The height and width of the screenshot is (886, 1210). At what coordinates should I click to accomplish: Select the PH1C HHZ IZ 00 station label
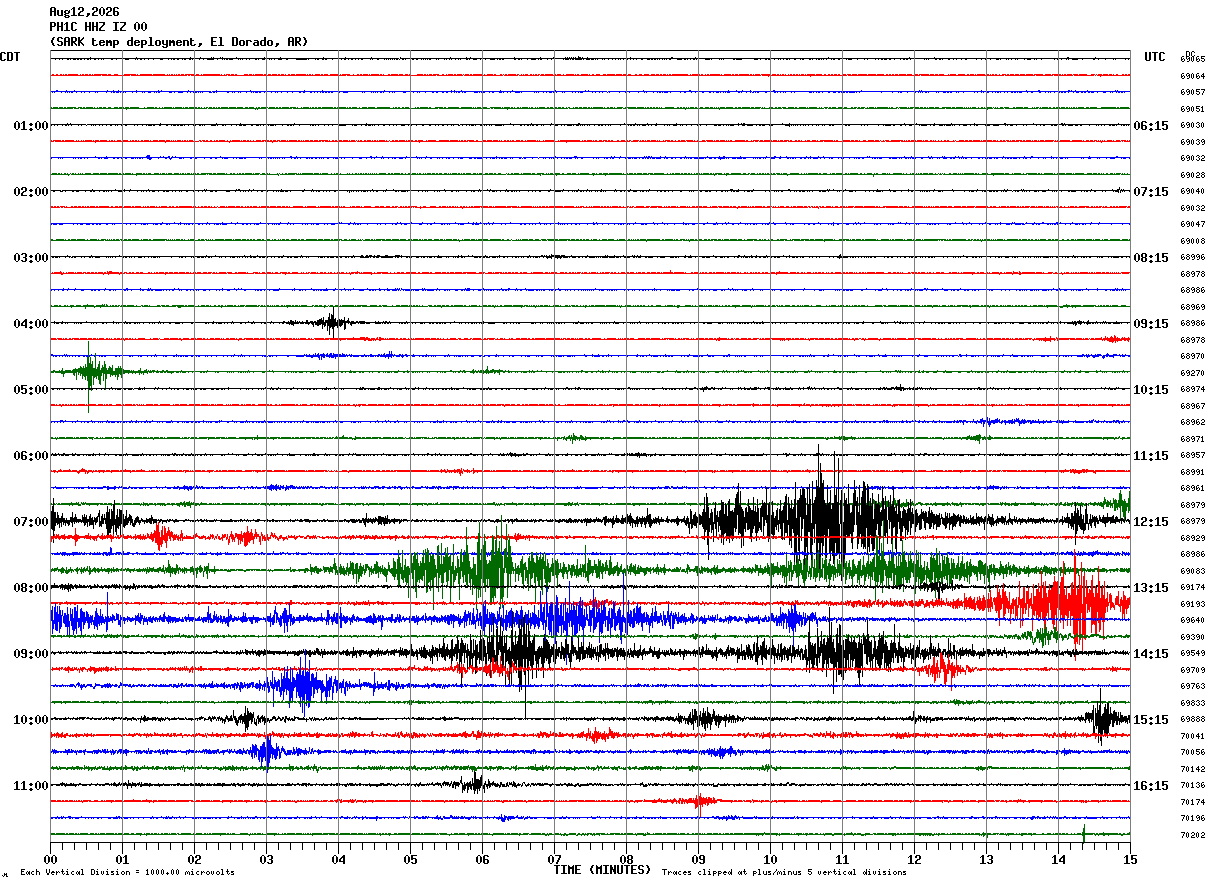pyautogui.click(x=98, y=27)
